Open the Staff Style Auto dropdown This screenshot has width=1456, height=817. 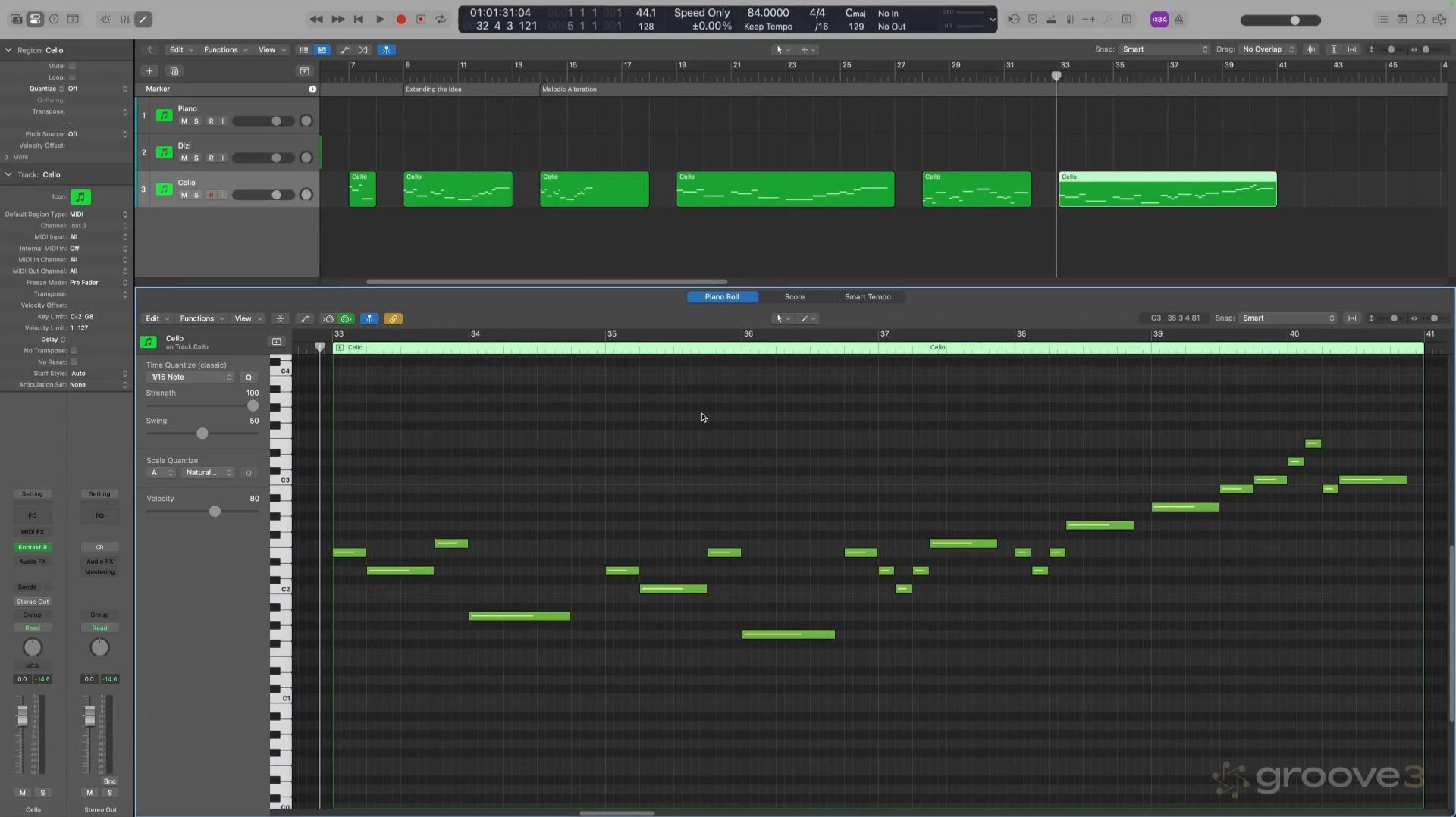click(99, 374)
